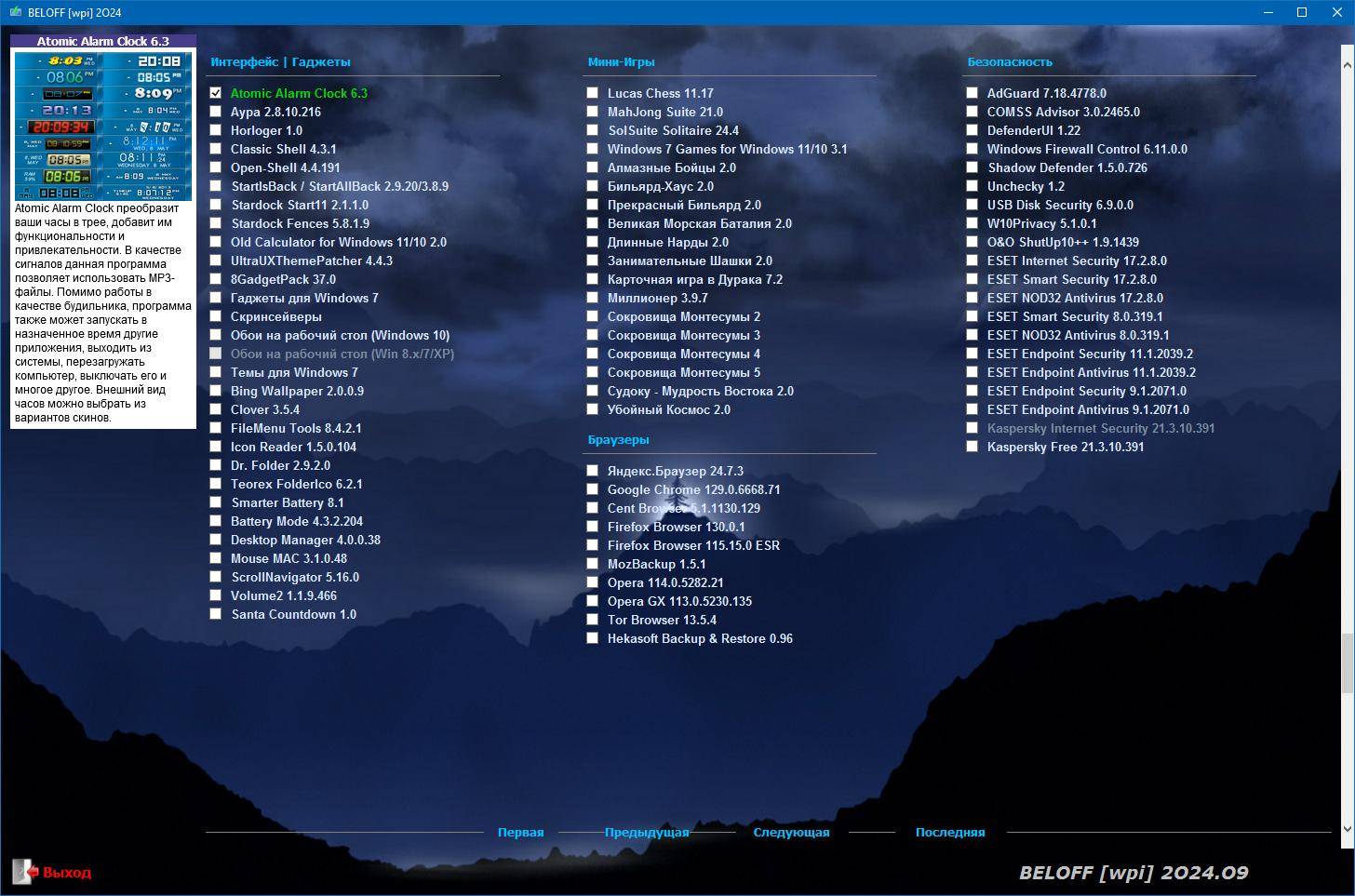
Task: Click the ESET NOD32 Antivirus 8.0.319.1 label
Action: coord(1079,335)
